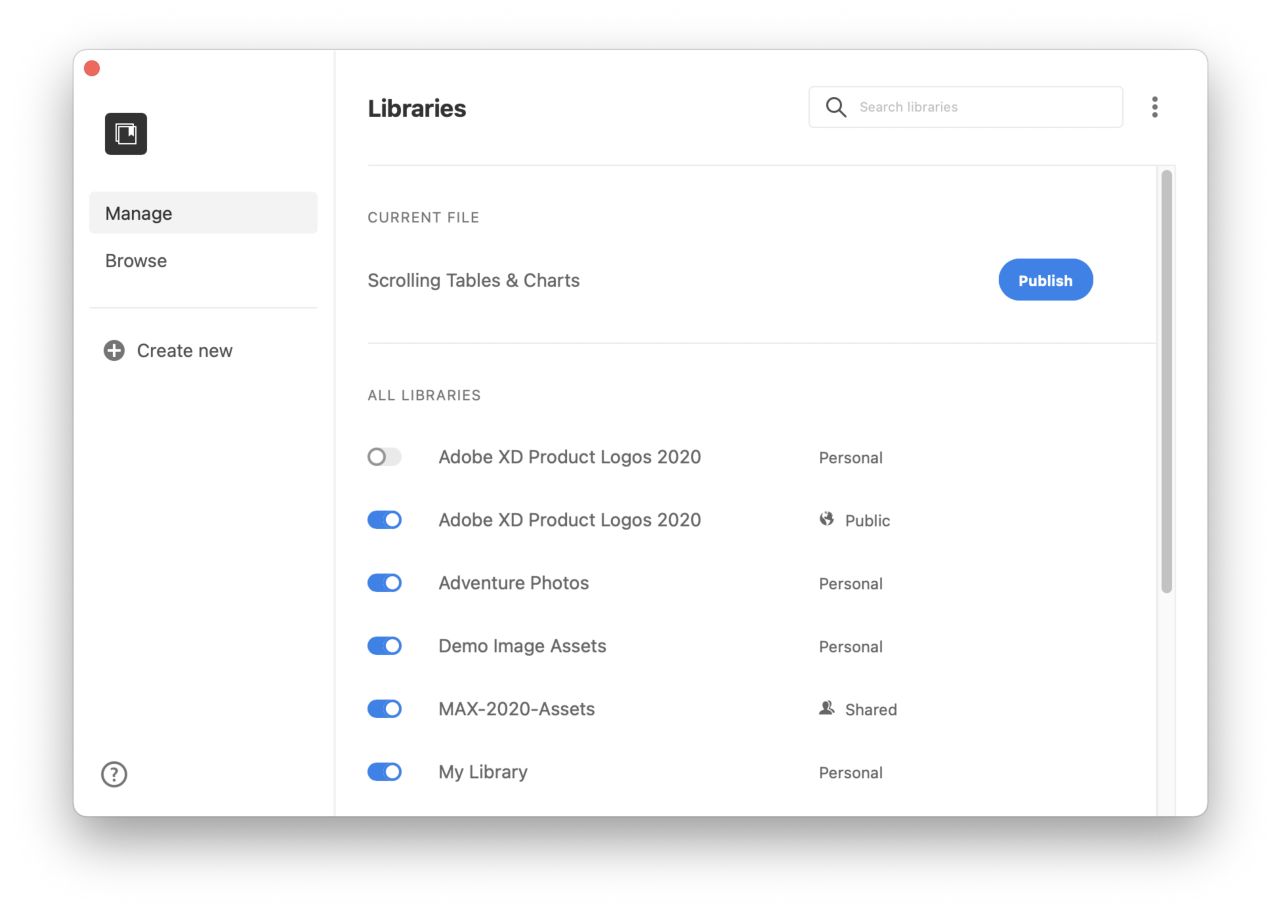Screen dimensions: 1281x914
Task: Click the Public label for Adobe XD Logos
Action: [867, 521]
